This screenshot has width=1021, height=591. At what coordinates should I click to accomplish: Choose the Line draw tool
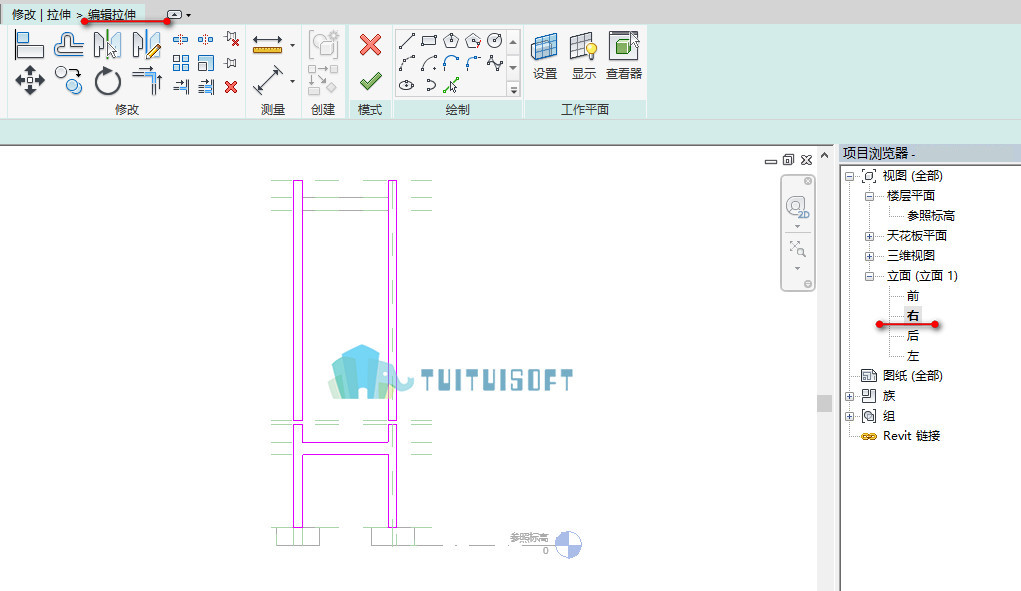(406, 41)
